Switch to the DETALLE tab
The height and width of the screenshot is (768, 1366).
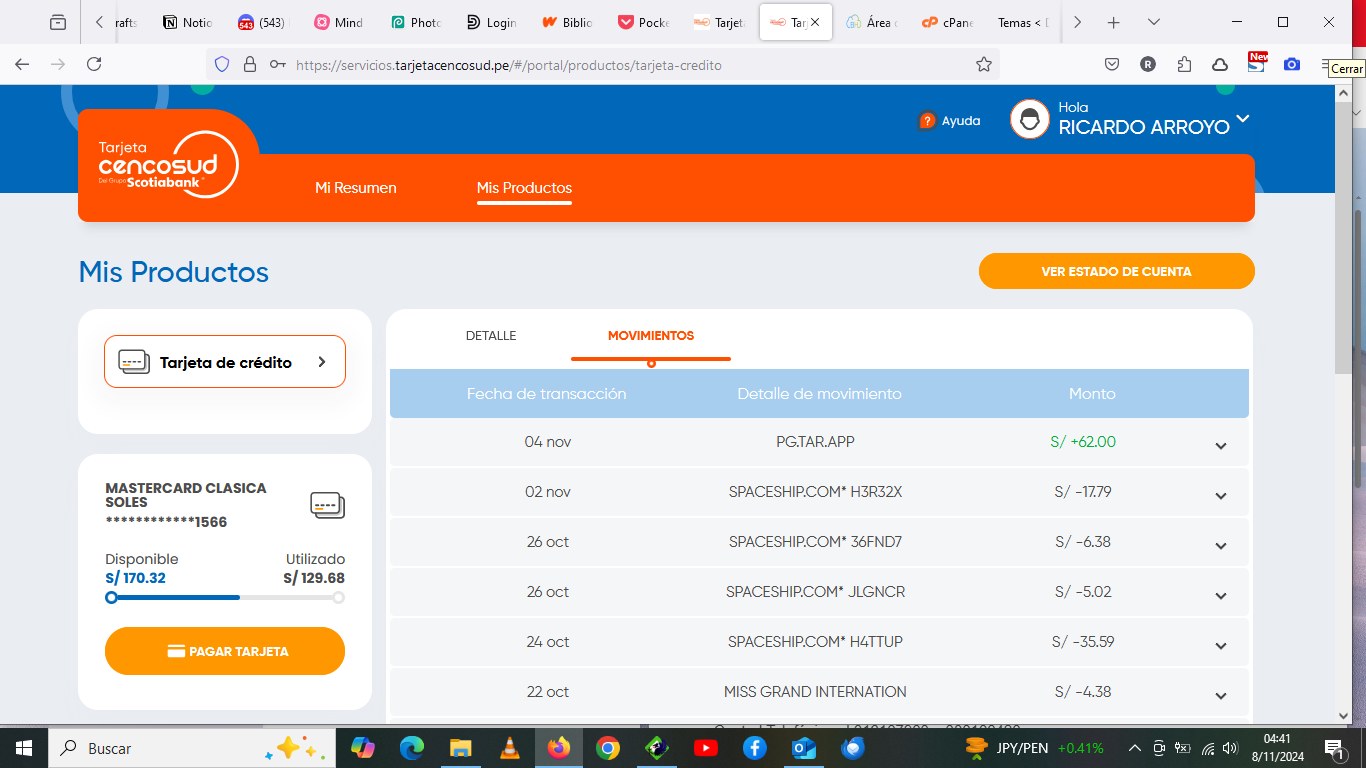click(491, 336)
